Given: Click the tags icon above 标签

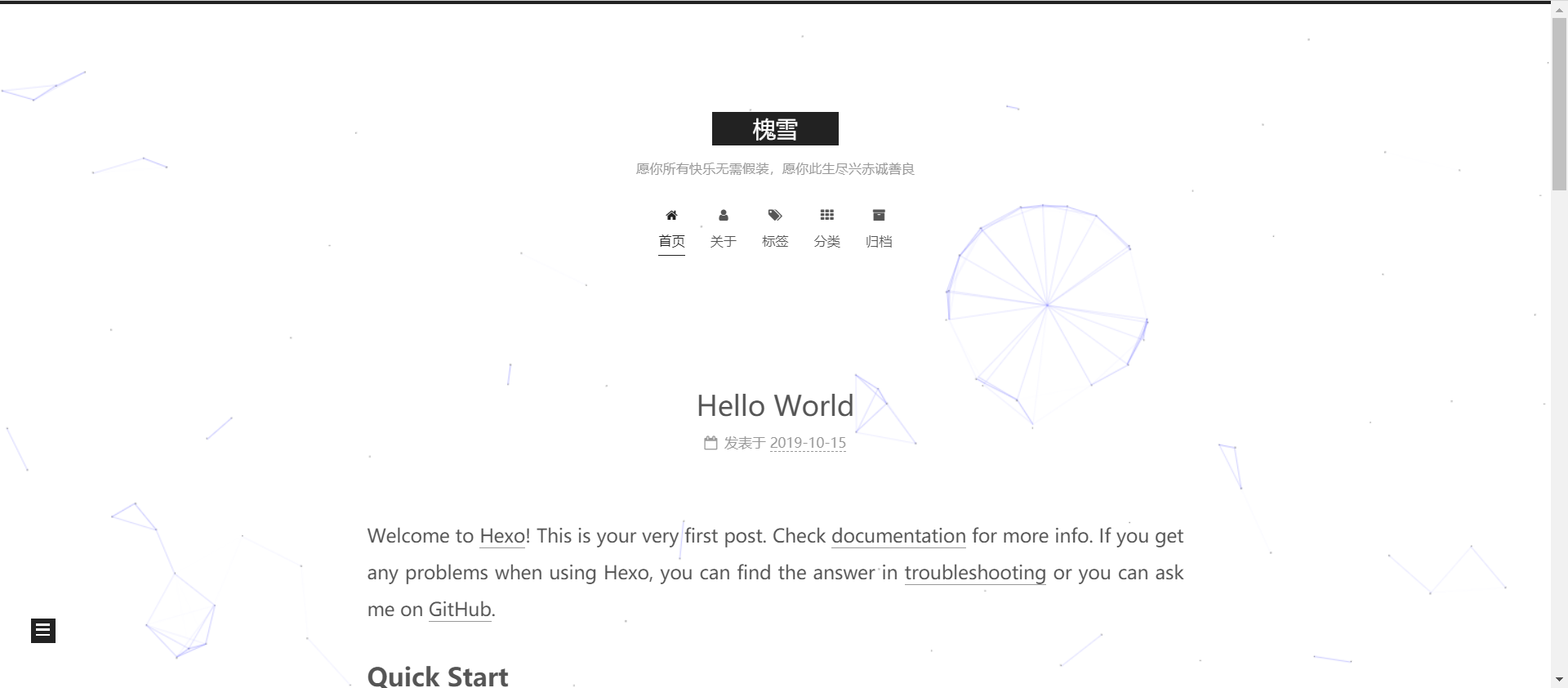Looking at the screenshot, I should pyautogui.click(x=775, y=216).
